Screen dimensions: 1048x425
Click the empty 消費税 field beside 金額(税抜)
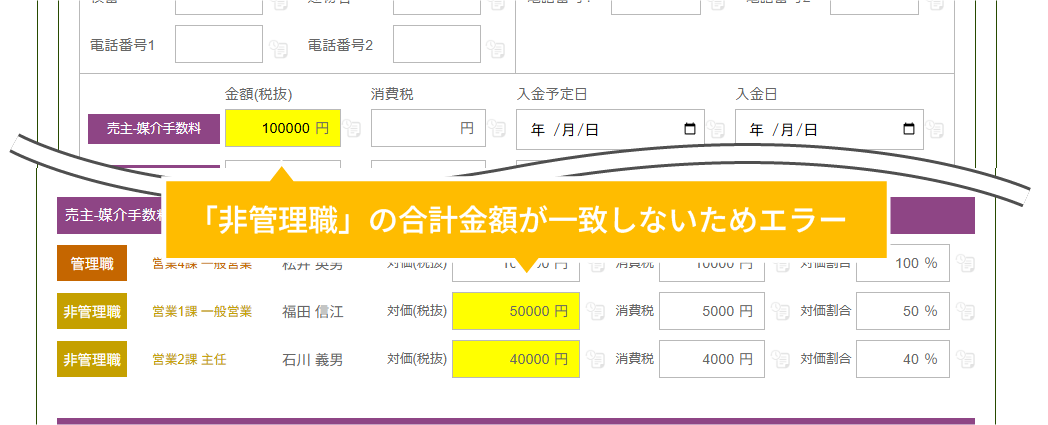pos(427,128)
